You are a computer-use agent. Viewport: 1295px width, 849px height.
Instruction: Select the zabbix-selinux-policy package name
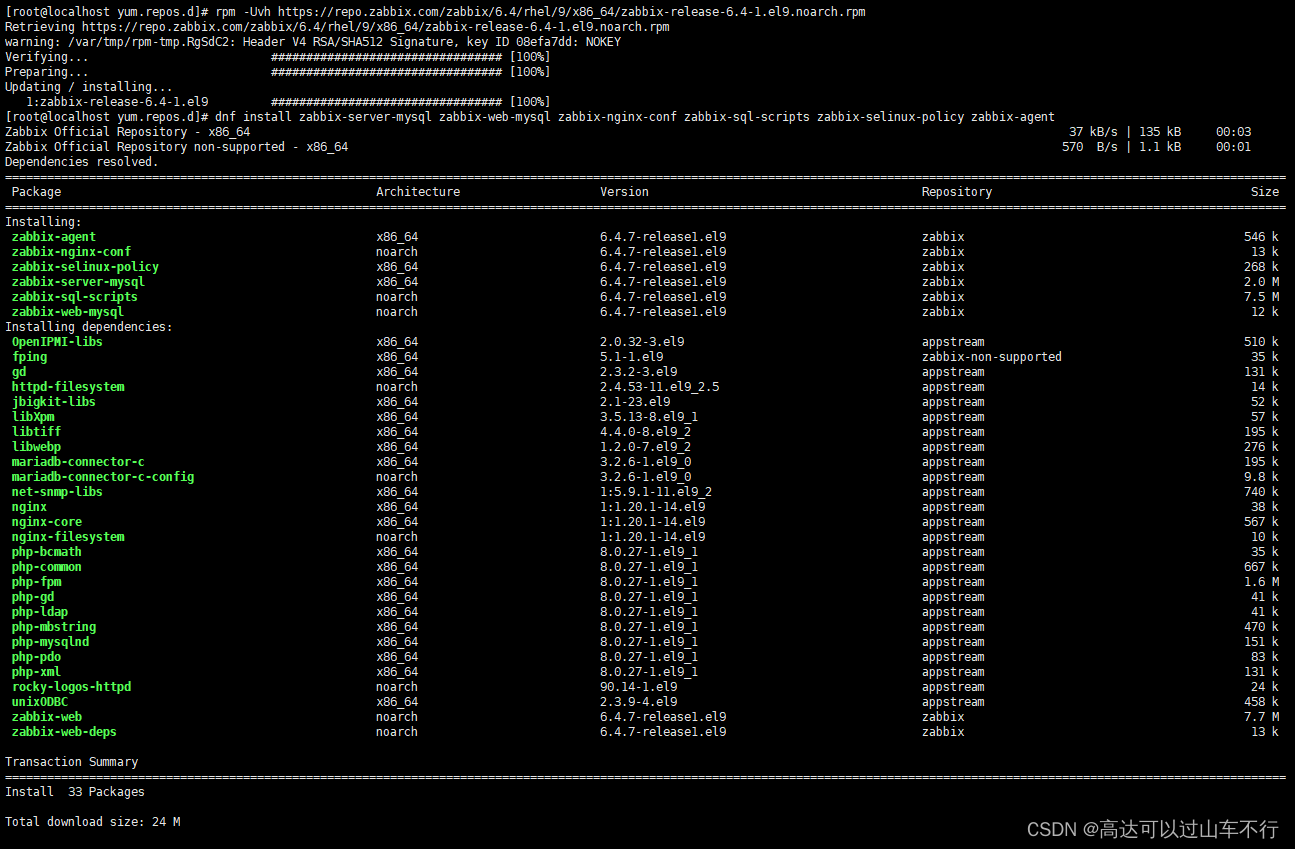85,267
